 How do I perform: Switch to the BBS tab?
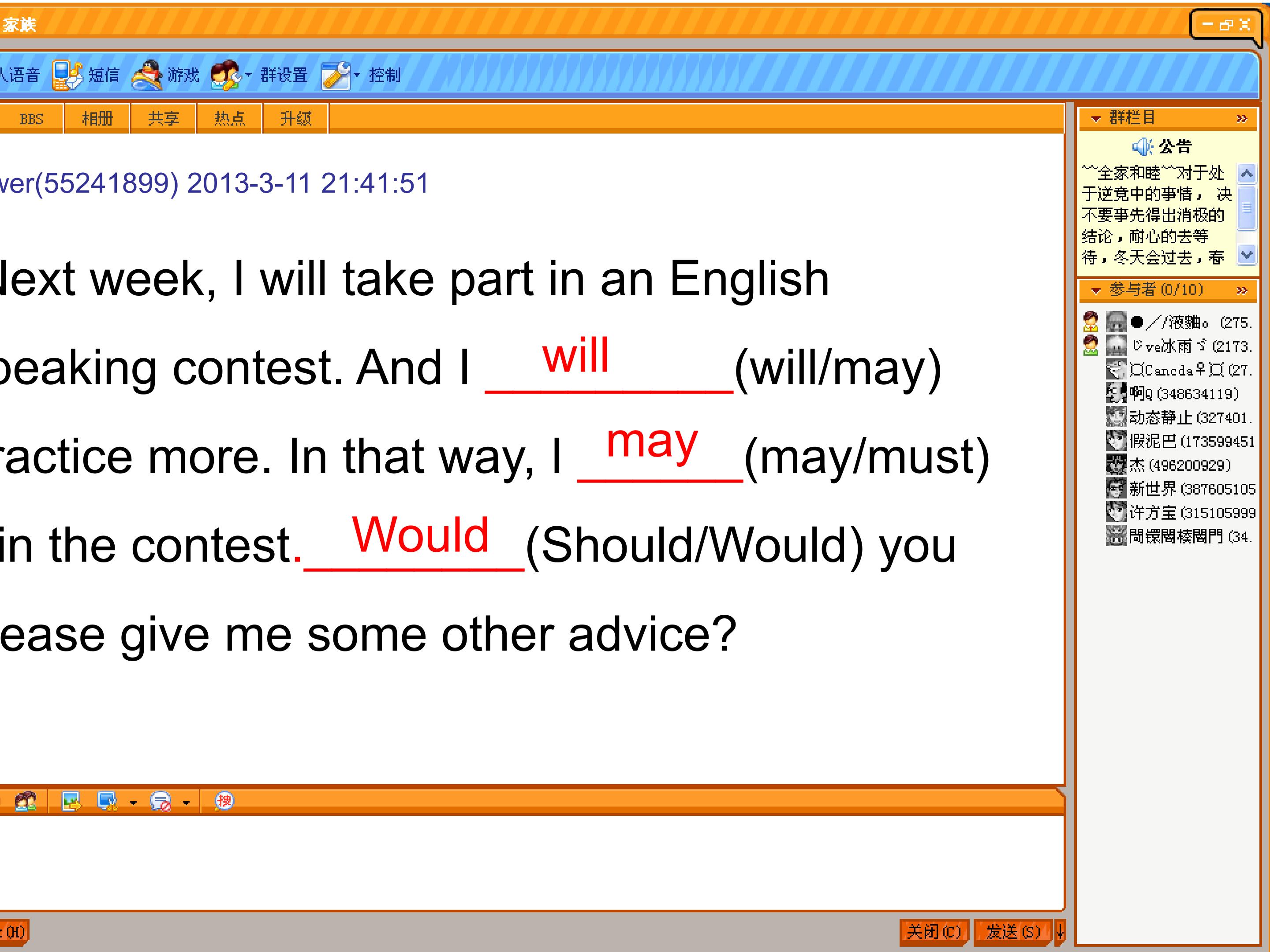(31, 119)
